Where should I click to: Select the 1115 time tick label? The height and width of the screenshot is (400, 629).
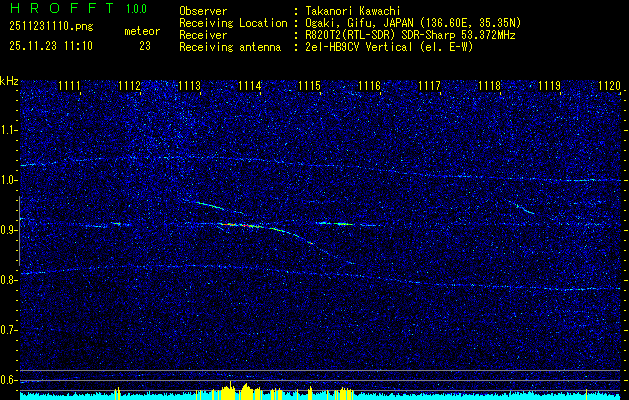coord(309,85)
